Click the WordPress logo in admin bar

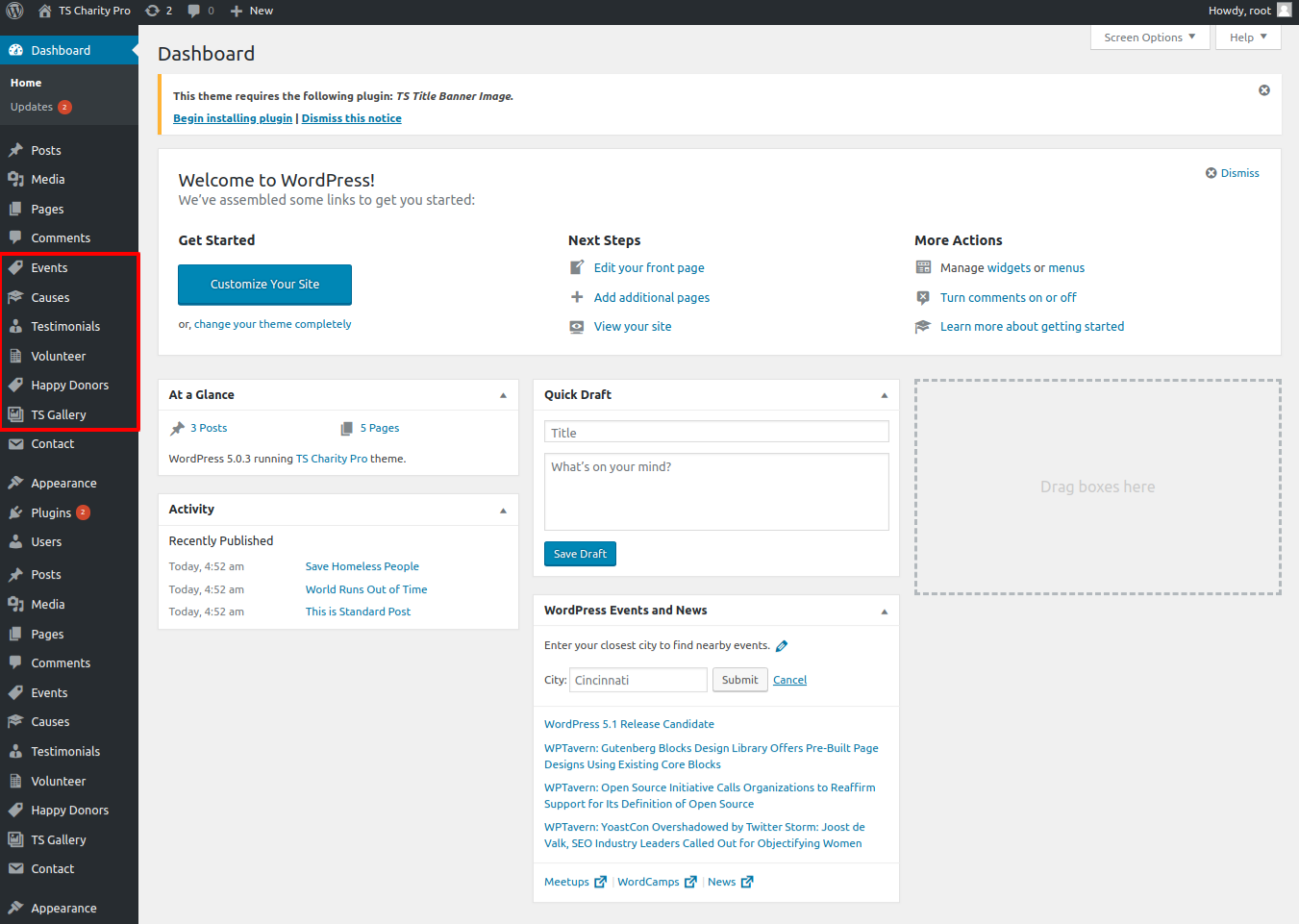(x=14, y=11)
